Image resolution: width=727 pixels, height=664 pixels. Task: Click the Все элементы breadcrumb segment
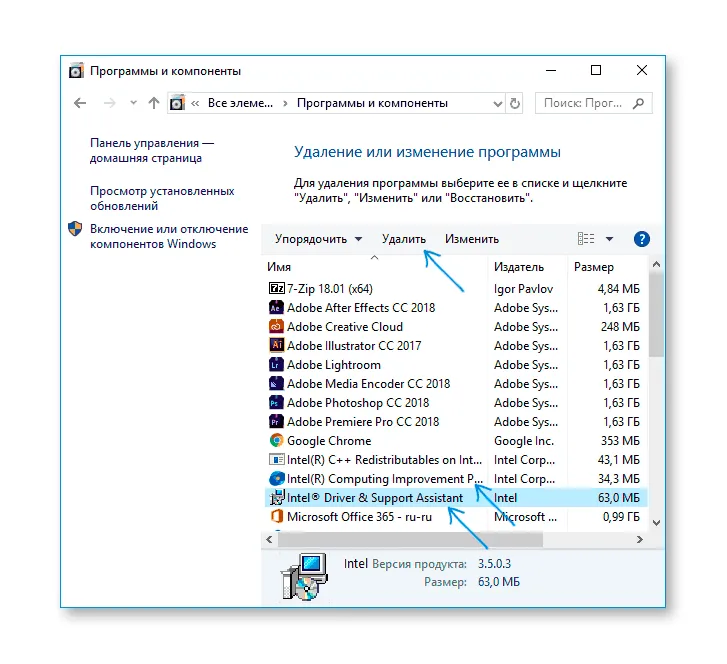click(x=240, y=103)
